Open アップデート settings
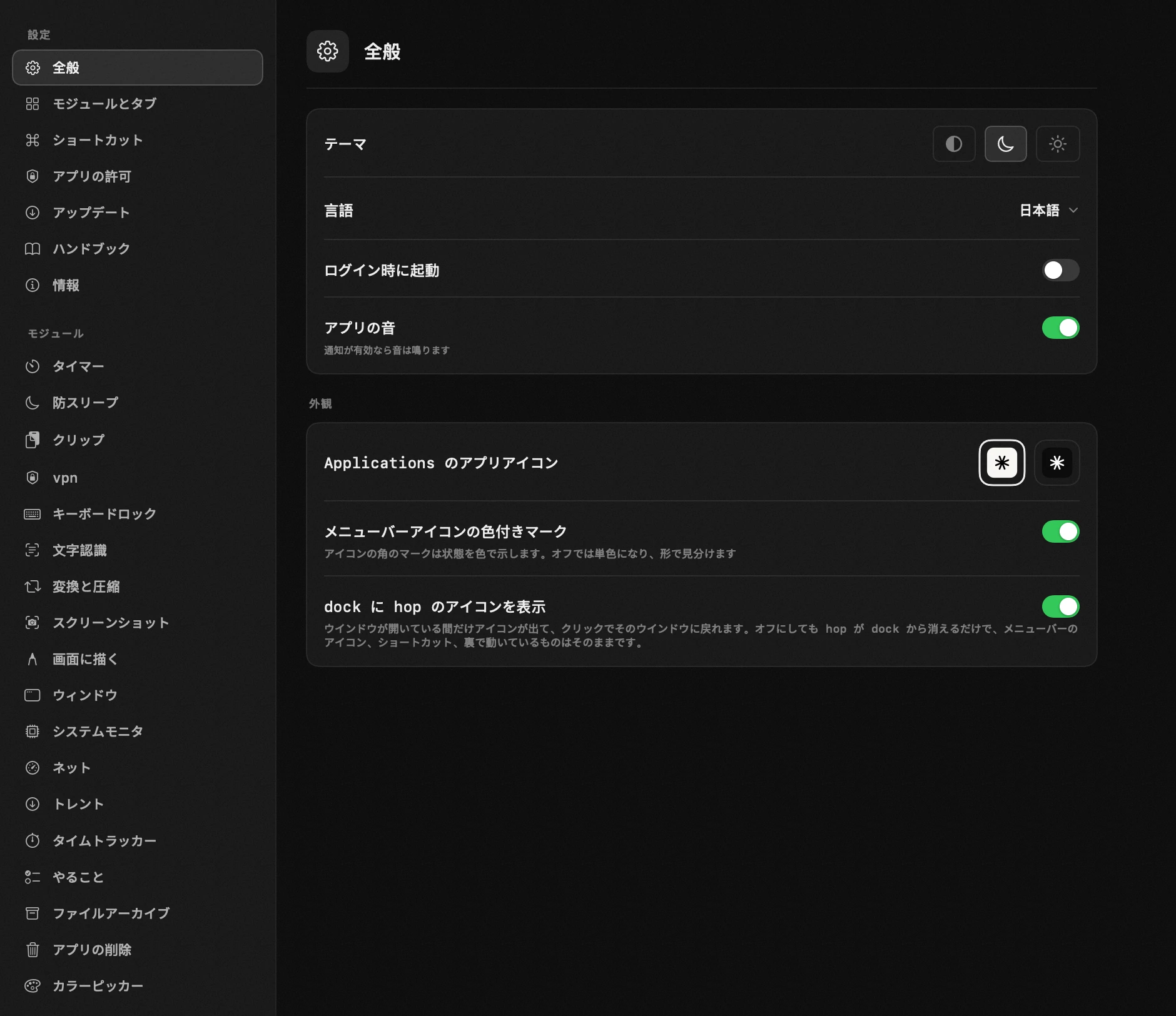The height and width of the screenshot is (1016, 1176). point(138,213)
